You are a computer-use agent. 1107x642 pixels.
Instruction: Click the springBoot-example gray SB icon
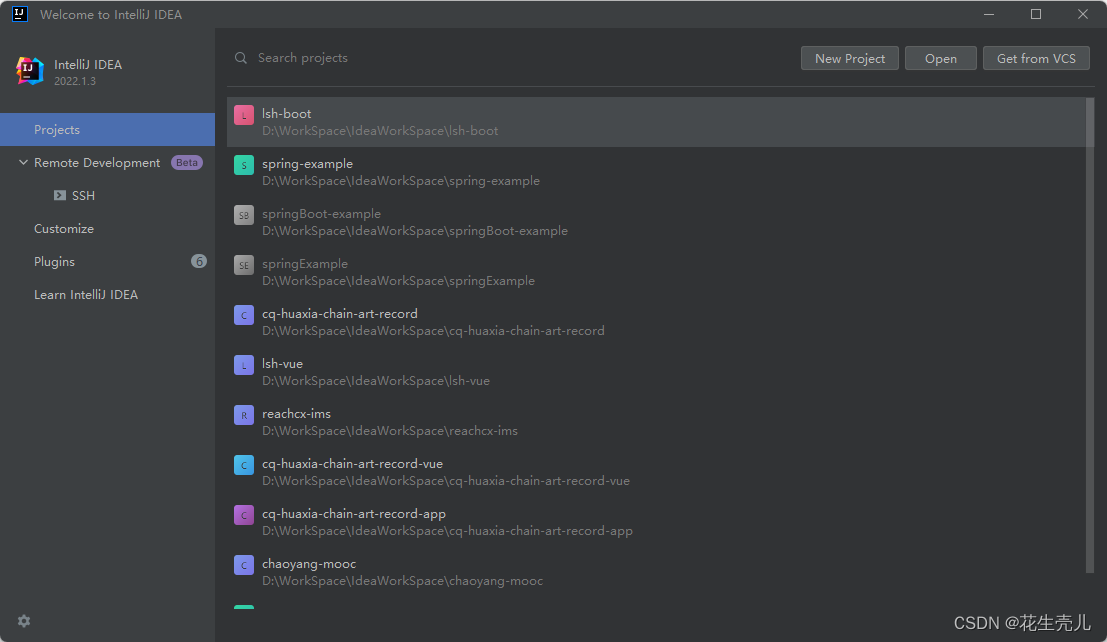244,215
